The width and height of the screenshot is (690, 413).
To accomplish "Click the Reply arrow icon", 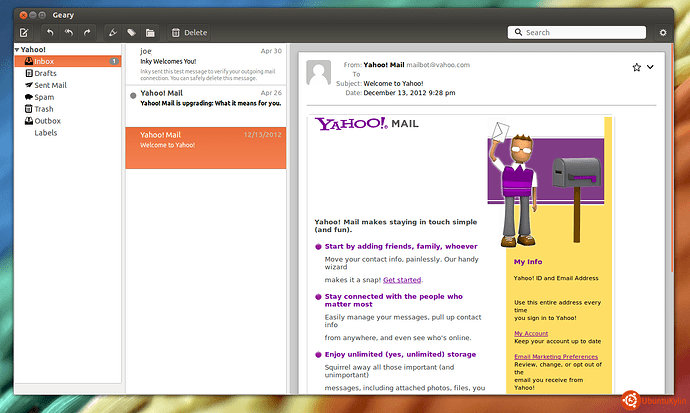I will (x=50, y=33).
